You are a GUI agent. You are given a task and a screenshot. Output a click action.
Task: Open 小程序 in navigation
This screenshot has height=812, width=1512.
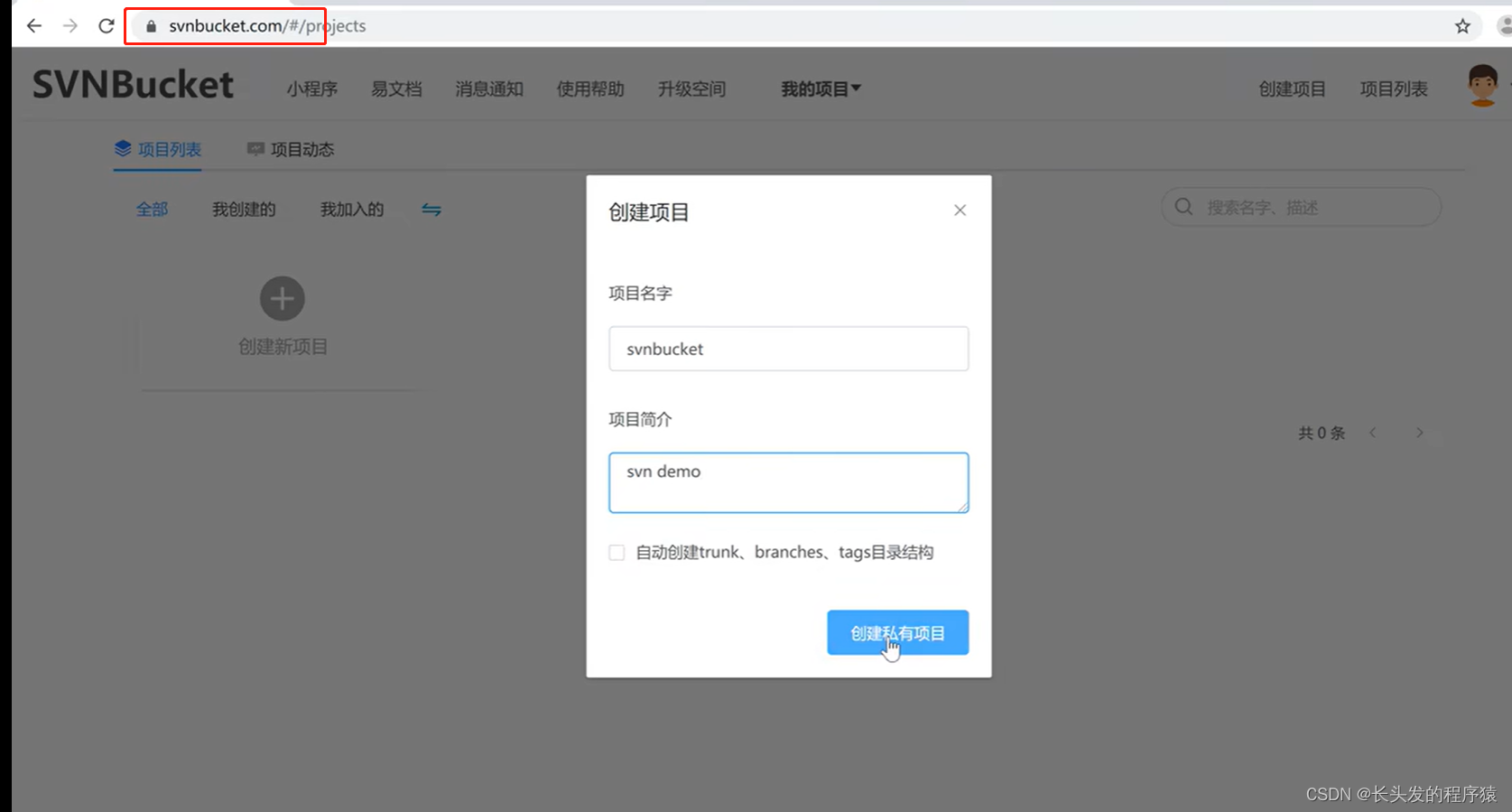(x=312, y=89)
